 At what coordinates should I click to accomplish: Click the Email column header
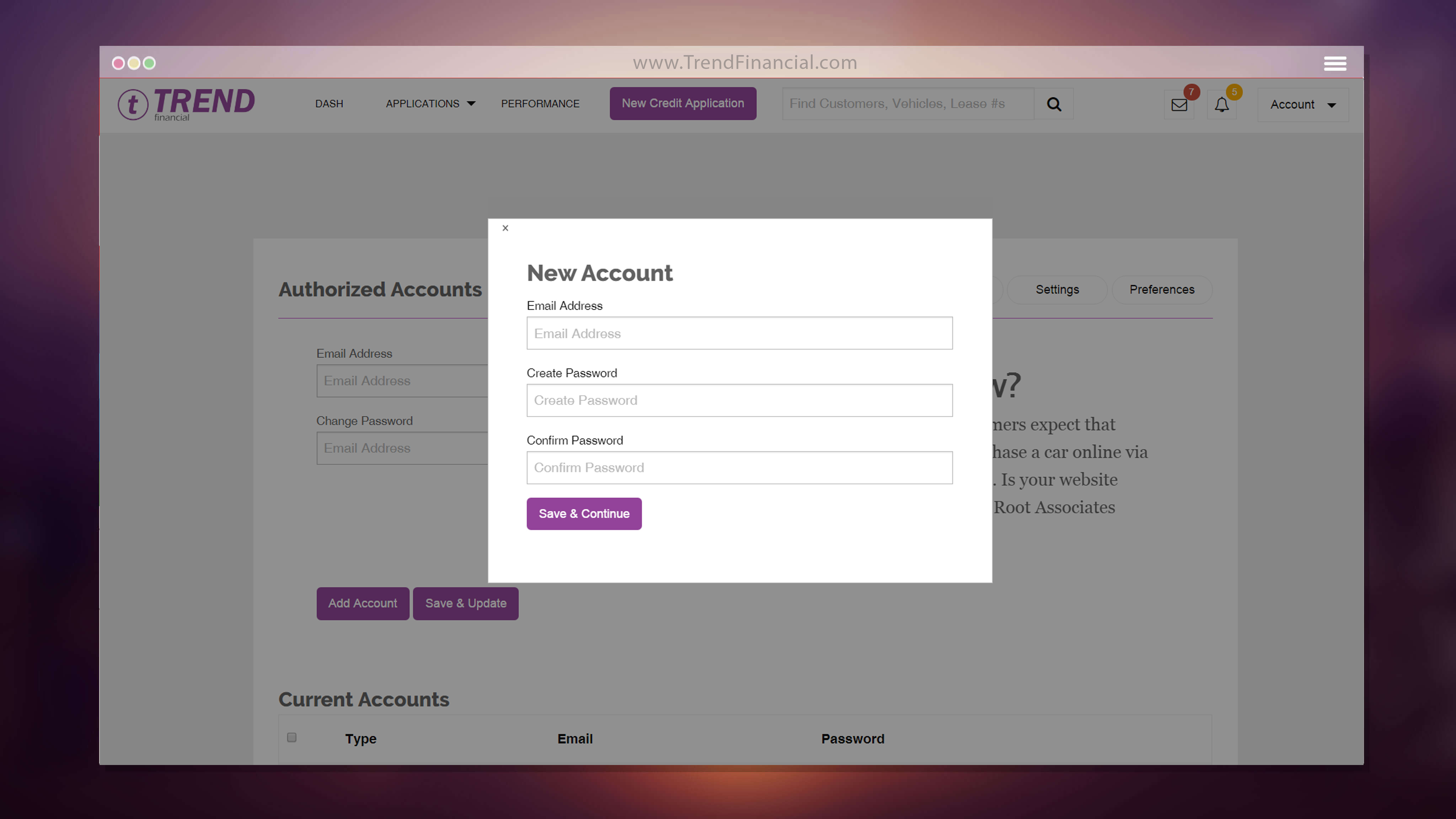pos(575,739)
